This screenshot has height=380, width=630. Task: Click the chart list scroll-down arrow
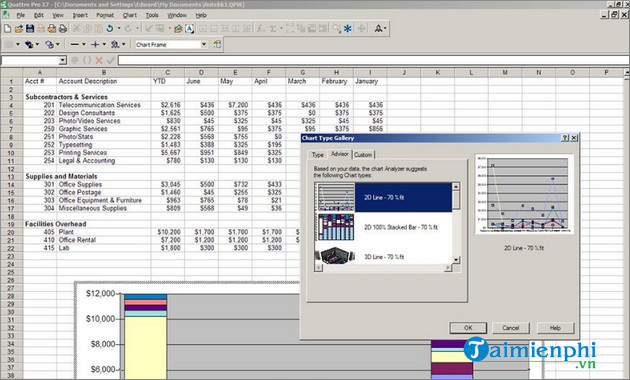(x=456, y=260)
